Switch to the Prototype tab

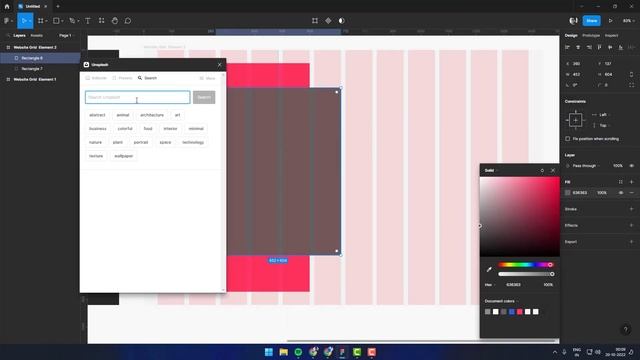pyautogui.click(x=591, y=36)
